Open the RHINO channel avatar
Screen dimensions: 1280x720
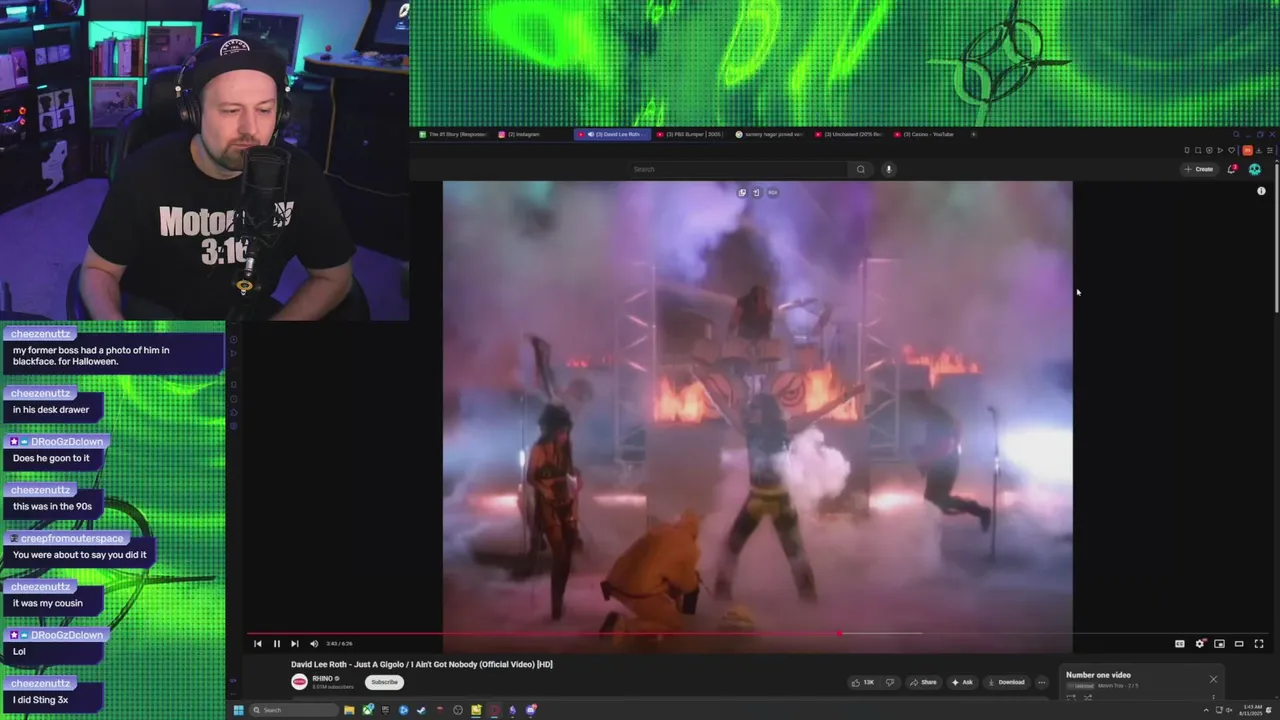point(299,682)
